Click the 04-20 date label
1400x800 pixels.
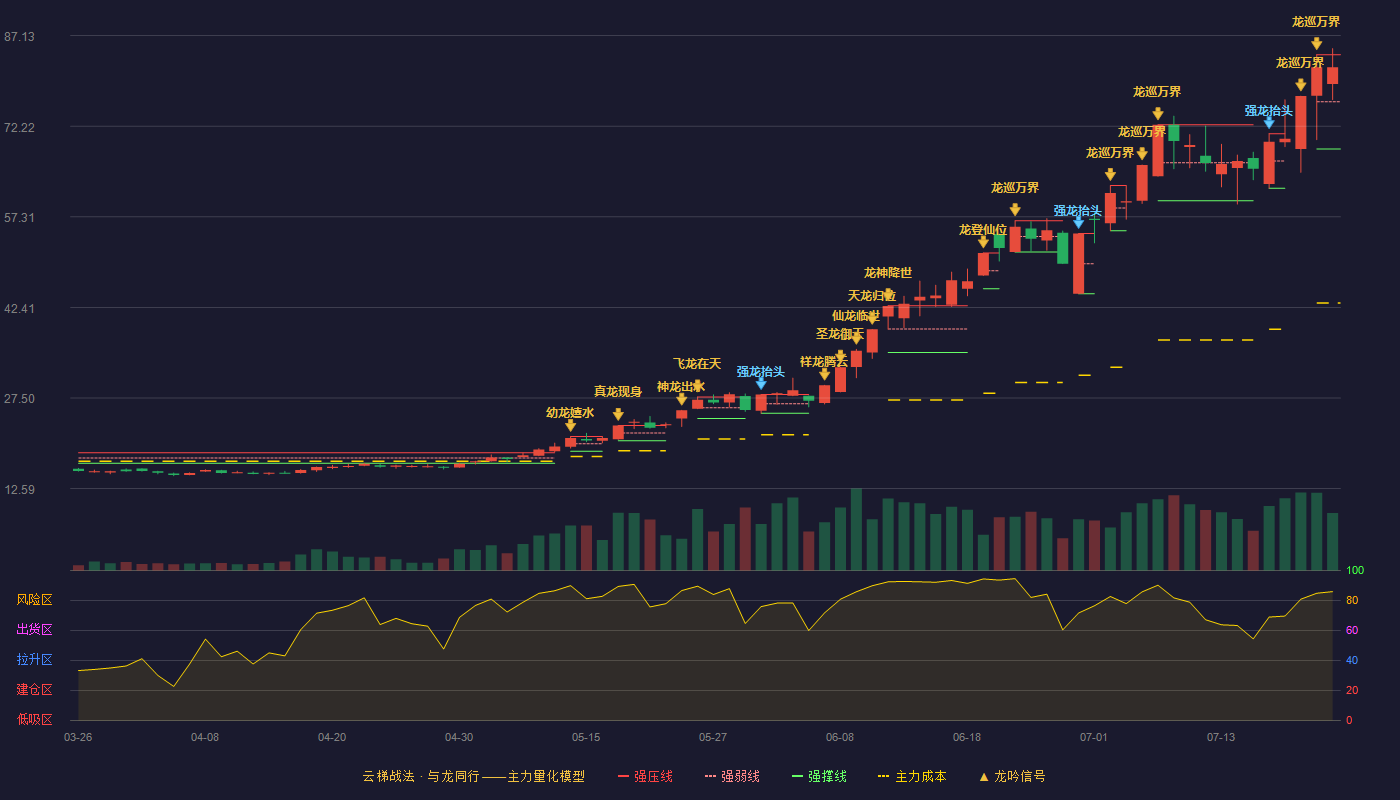click(x=332, y=737)
